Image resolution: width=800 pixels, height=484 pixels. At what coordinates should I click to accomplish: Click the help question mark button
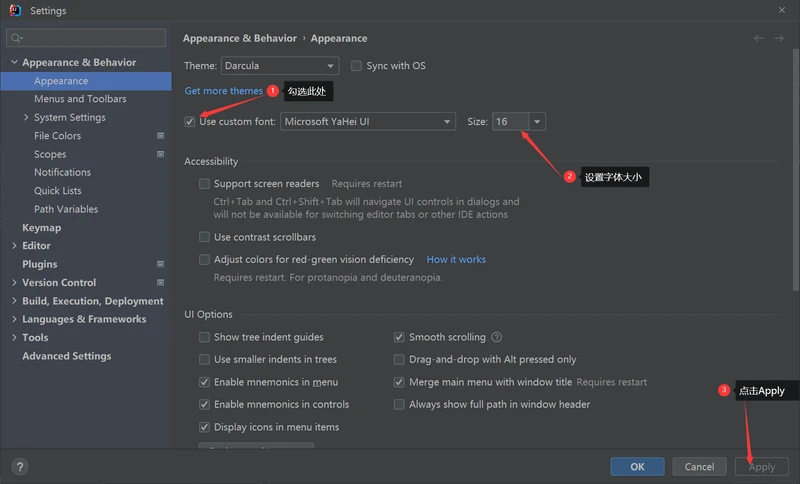click(x=20, y=466)
